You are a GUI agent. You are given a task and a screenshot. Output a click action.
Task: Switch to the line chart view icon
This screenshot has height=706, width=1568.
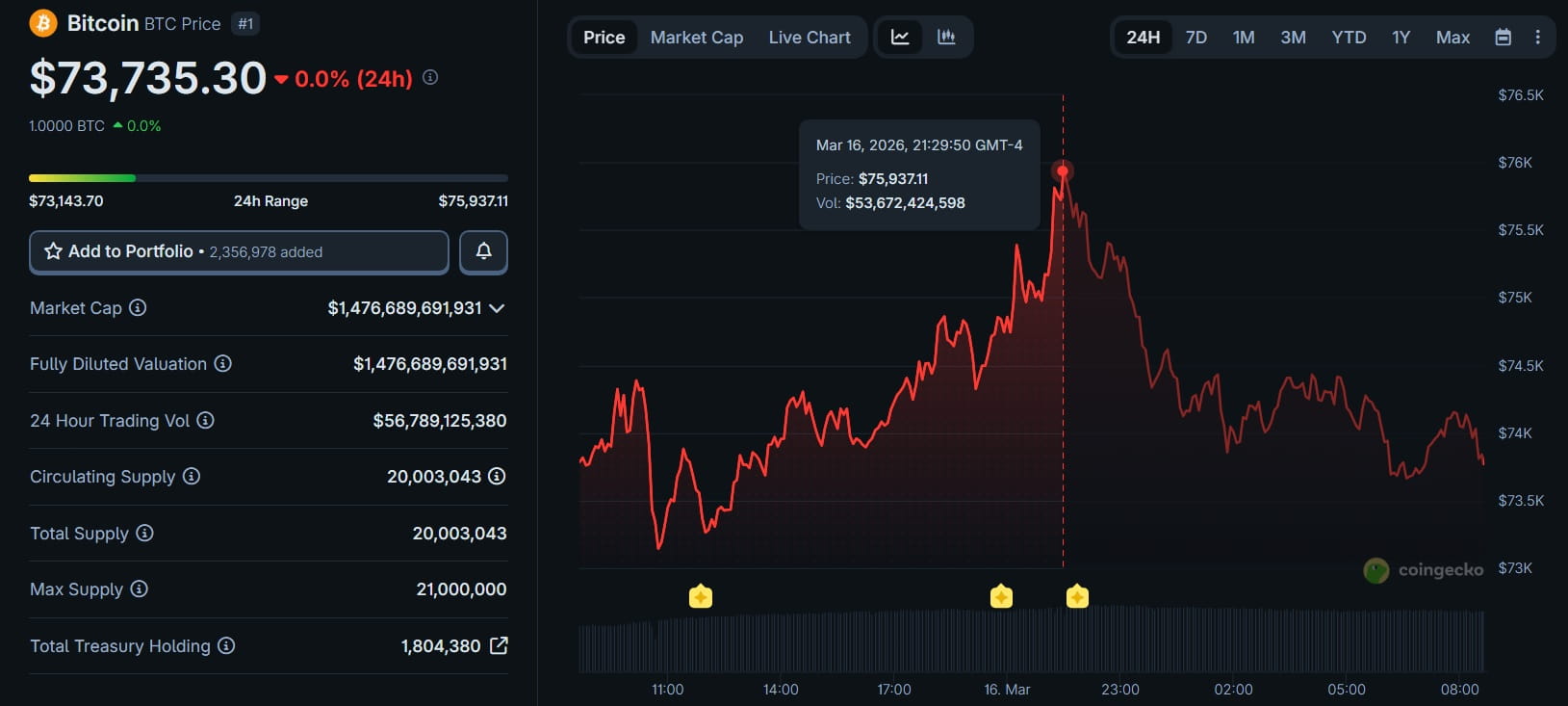pos(900,38)
